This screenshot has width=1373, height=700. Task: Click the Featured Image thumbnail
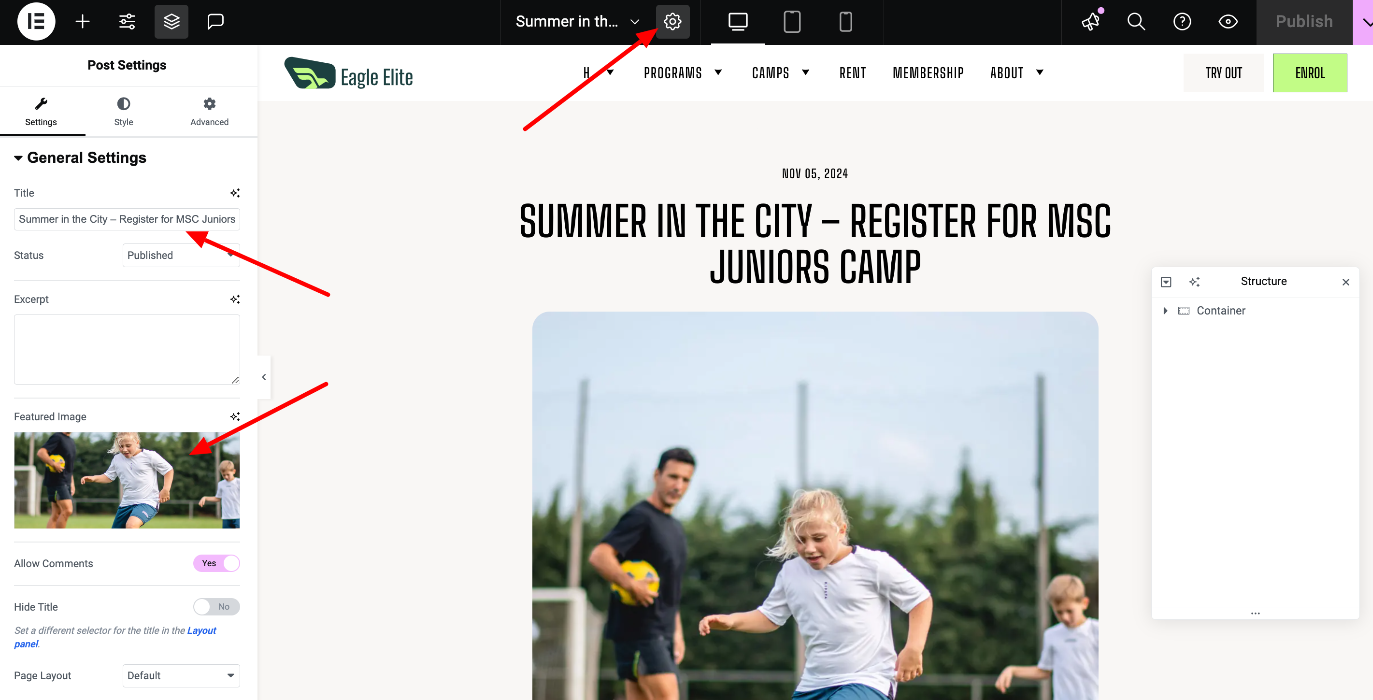click(x=127, y=480)
